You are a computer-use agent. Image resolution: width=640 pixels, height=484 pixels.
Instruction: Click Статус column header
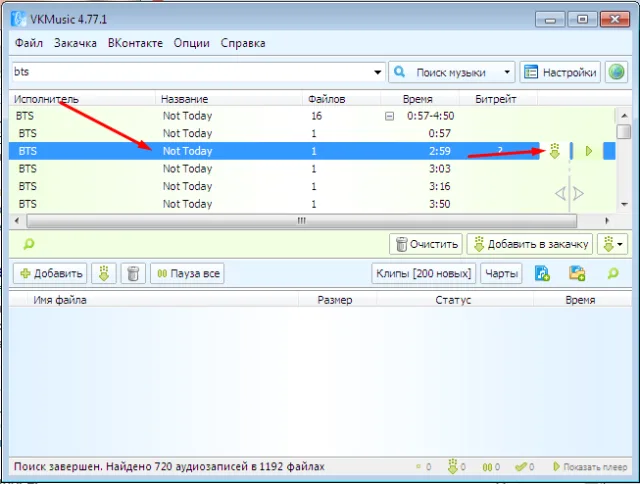454,300
